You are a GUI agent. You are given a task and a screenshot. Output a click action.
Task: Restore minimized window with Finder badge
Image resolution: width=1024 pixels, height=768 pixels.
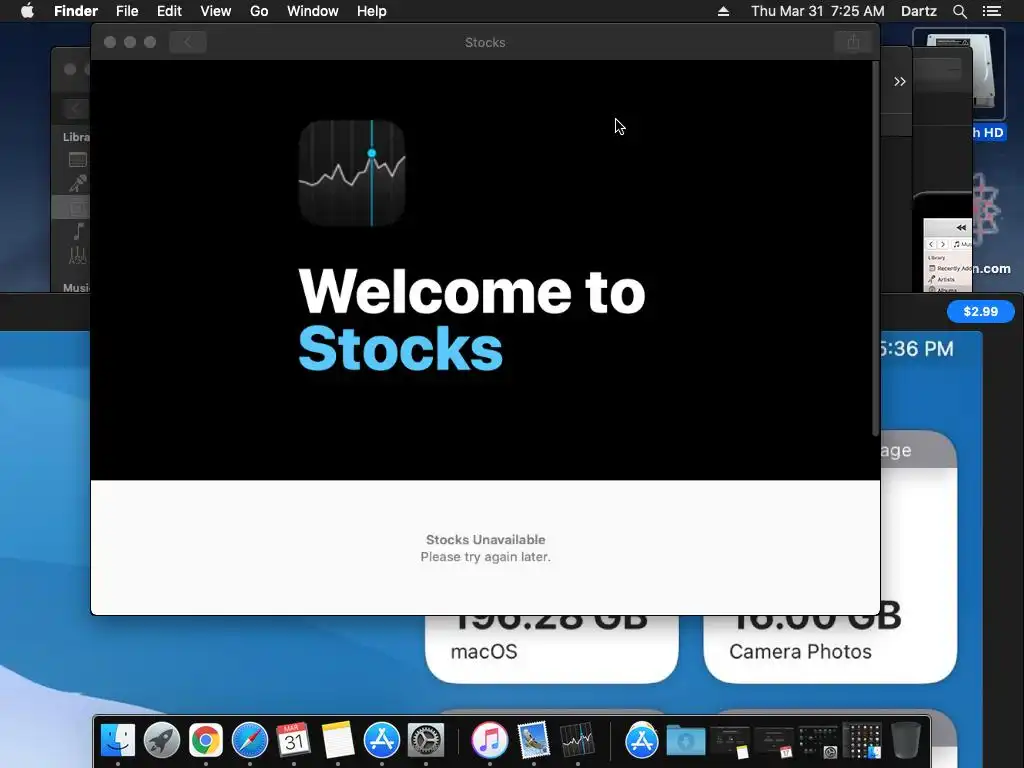pyautogui.click(x=862, y=742)
